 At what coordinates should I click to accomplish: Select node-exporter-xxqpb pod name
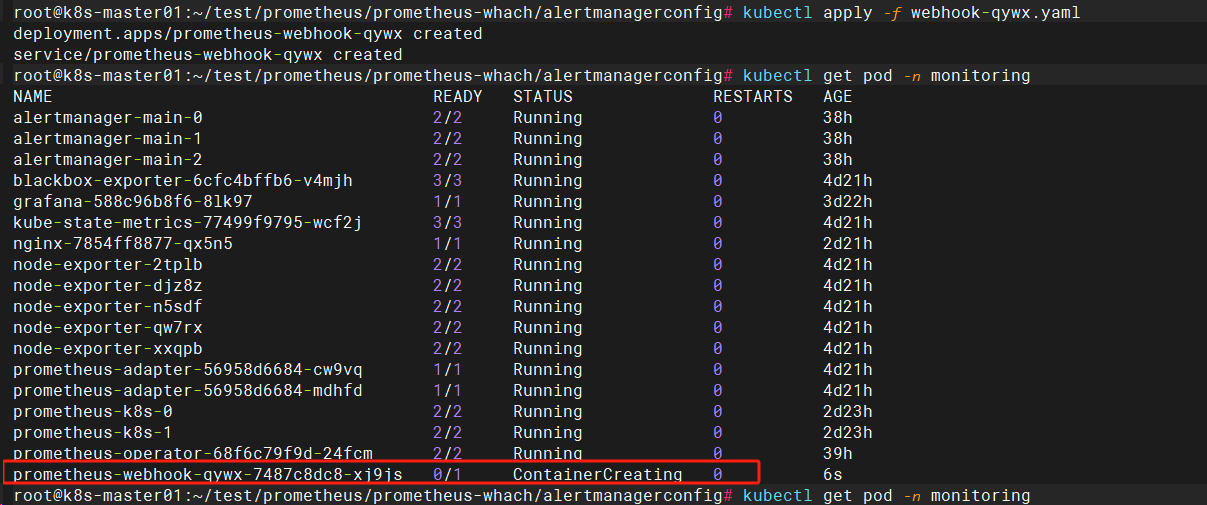coord(108,349)
